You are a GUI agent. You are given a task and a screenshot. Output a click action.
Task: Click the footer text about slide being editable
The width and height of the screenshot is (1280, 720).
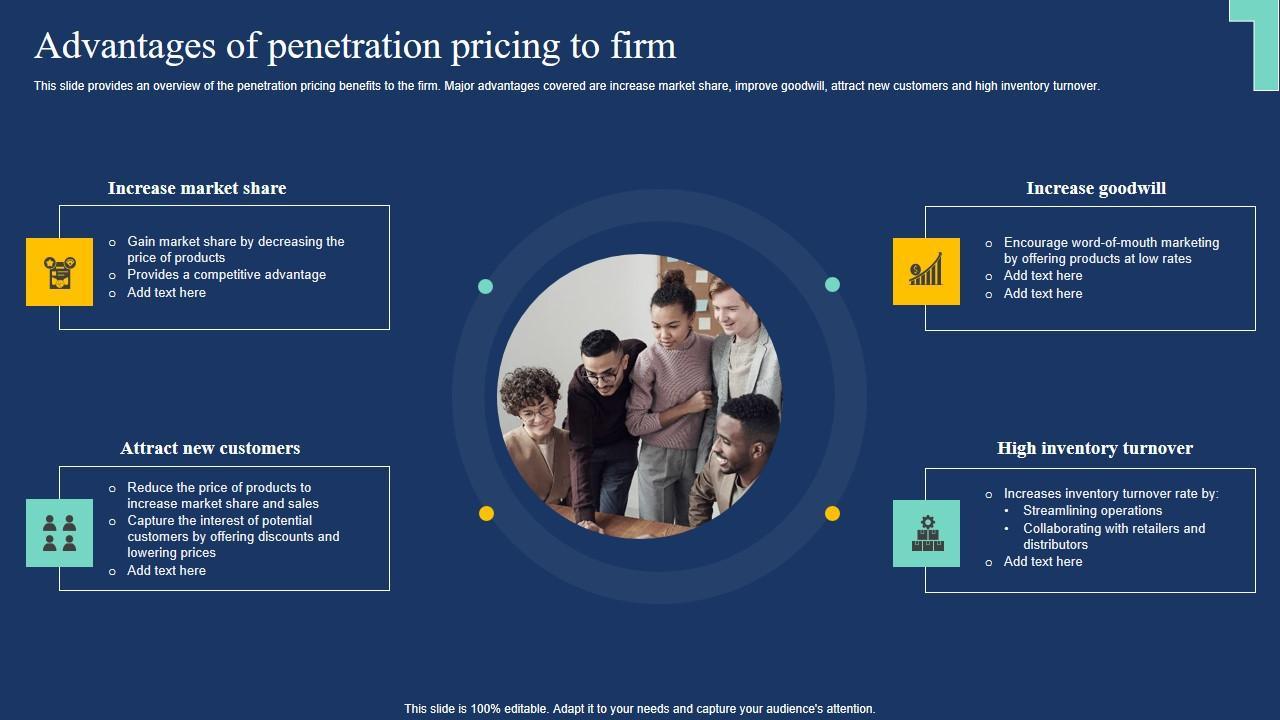[640, 709]
